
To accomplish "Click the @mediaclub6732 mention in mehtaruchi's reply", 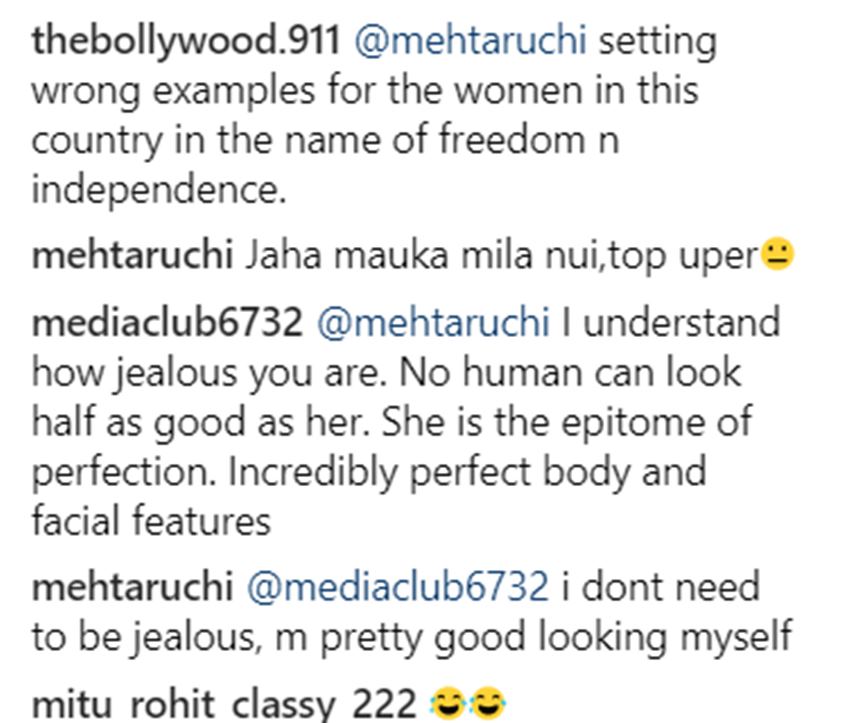I will click(x=397, y=586).
